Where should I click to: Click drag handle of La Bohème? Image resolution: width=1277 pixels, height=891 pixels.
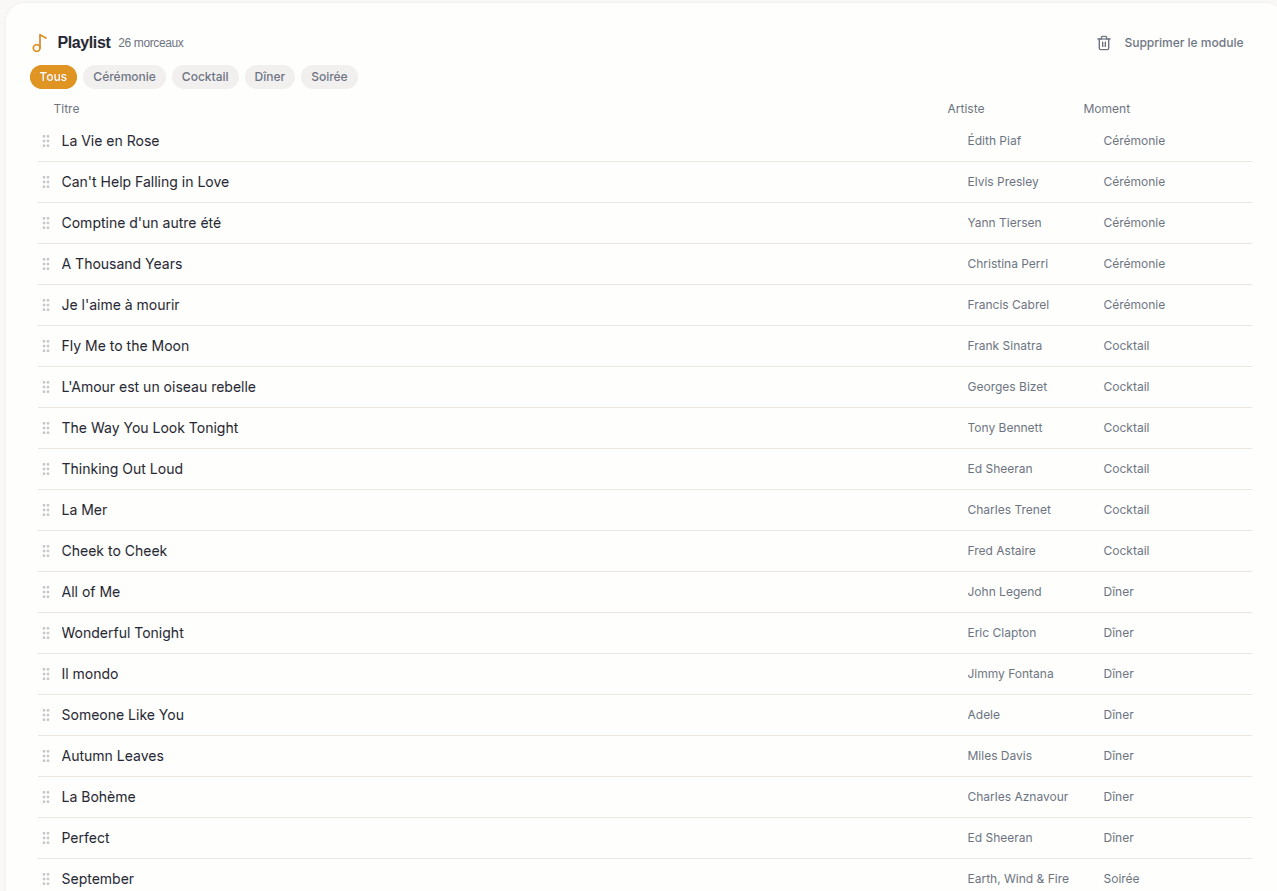(46, 797)
